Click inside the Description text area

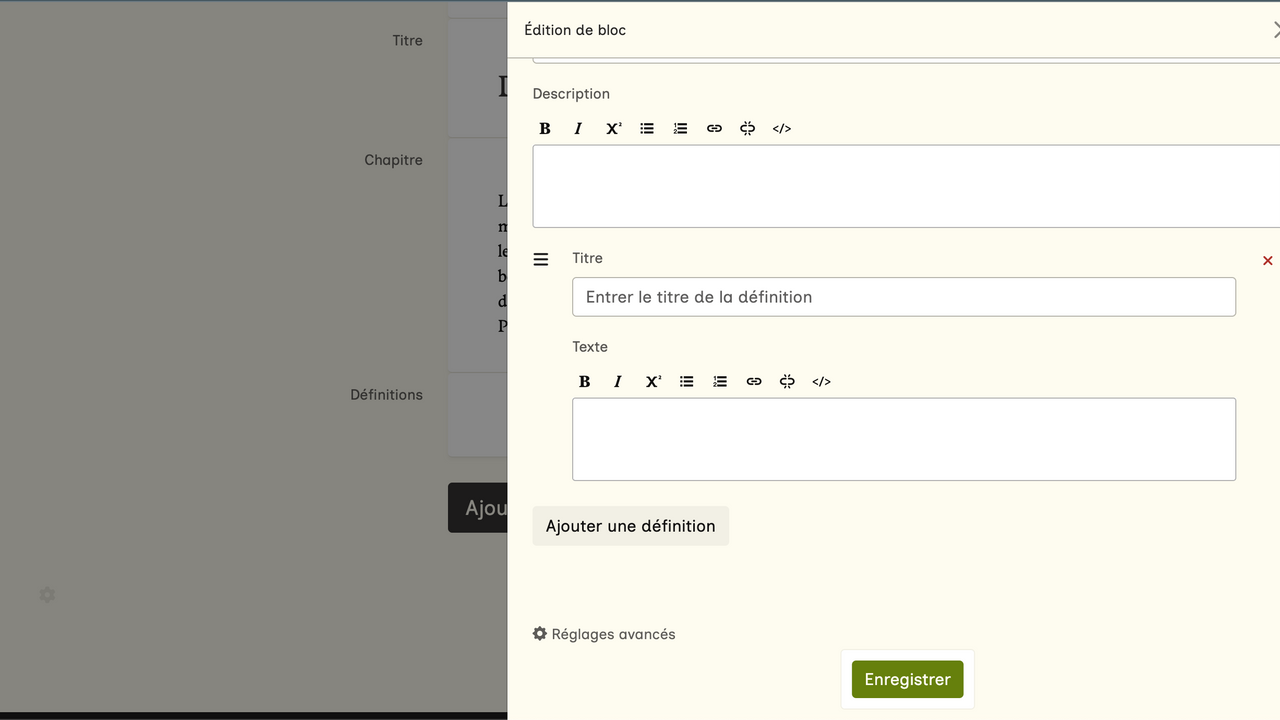tap(905, 186)
